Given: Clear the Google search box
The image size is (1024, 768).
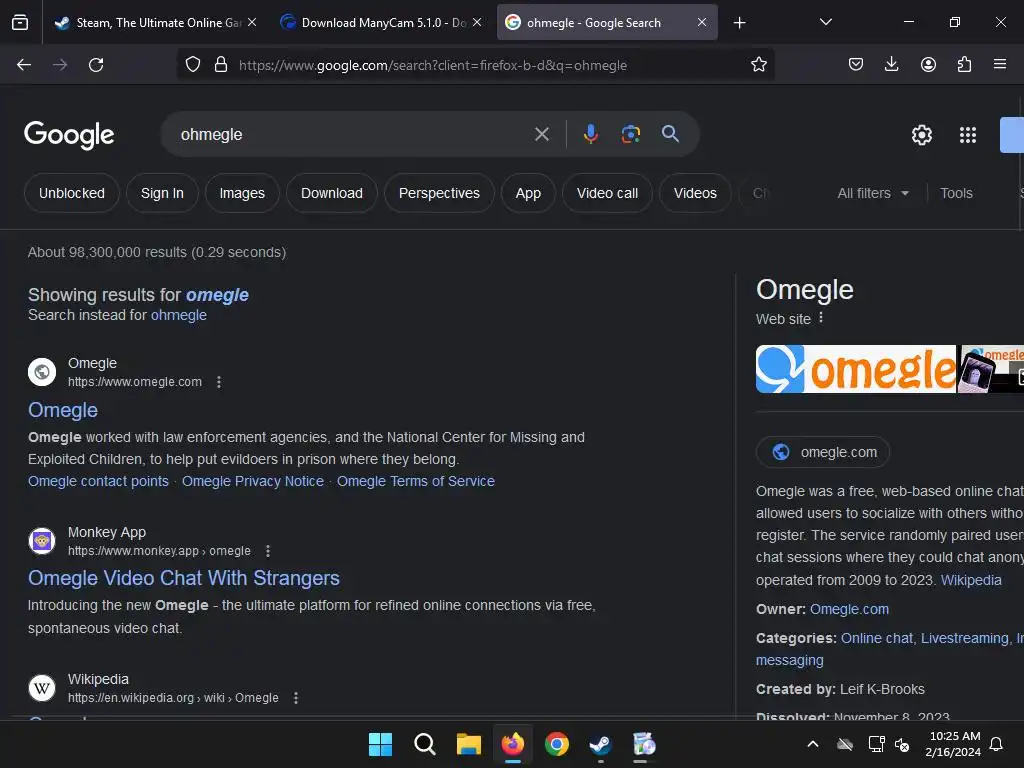Looking at the screenshot, I should pyautogui.click(x=541, y=135).
